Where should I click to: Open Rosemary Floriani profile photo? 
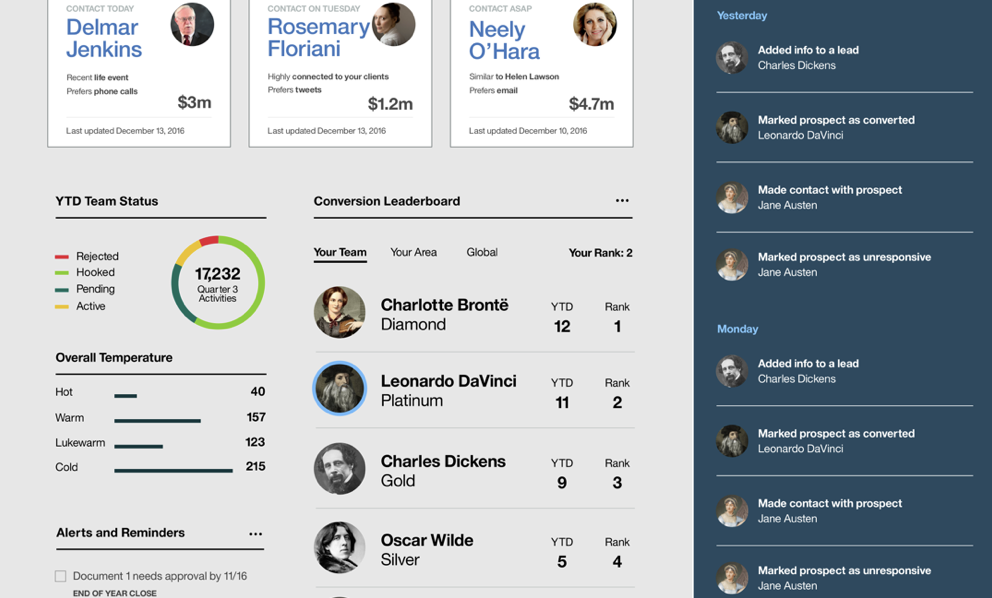coord(394,24)
